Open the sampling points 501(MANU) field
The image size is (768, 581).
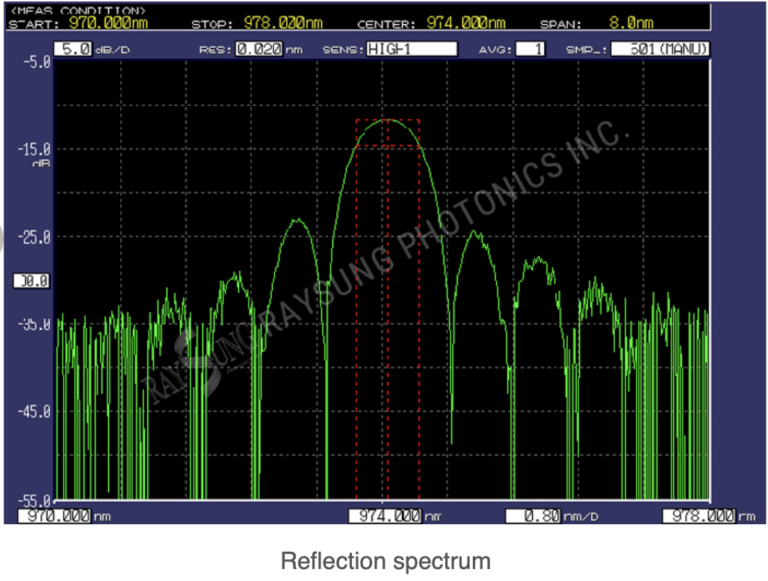pos(661,49)
